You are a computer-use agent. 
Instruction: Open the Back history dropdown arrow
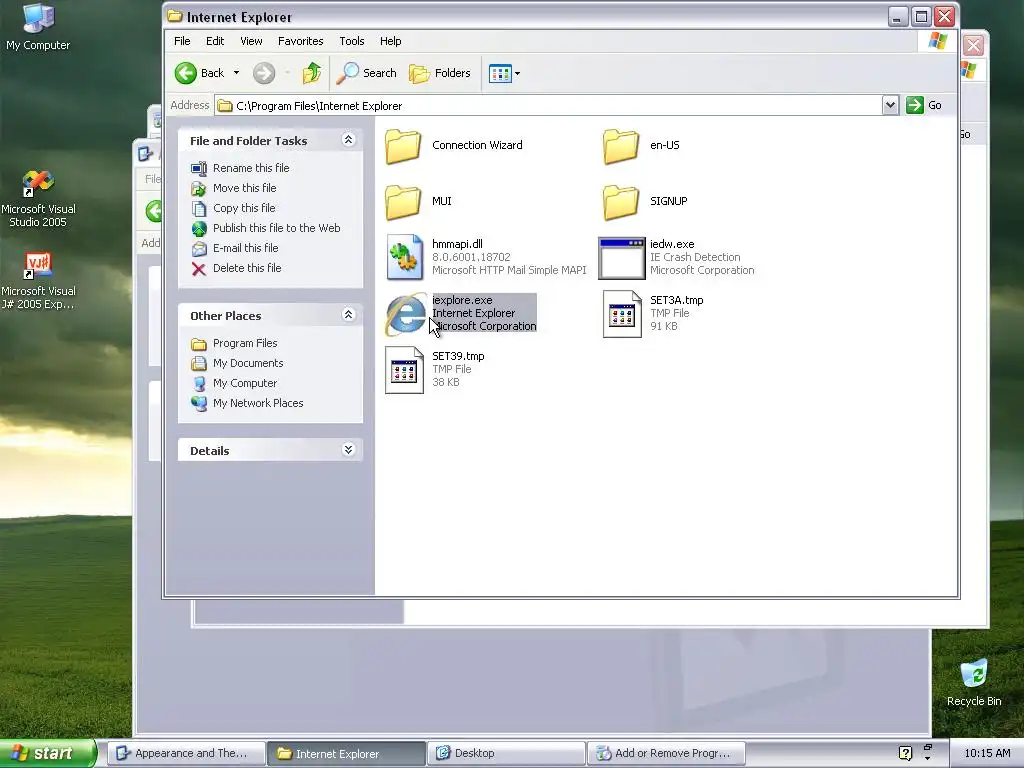(x=236, y=73)
